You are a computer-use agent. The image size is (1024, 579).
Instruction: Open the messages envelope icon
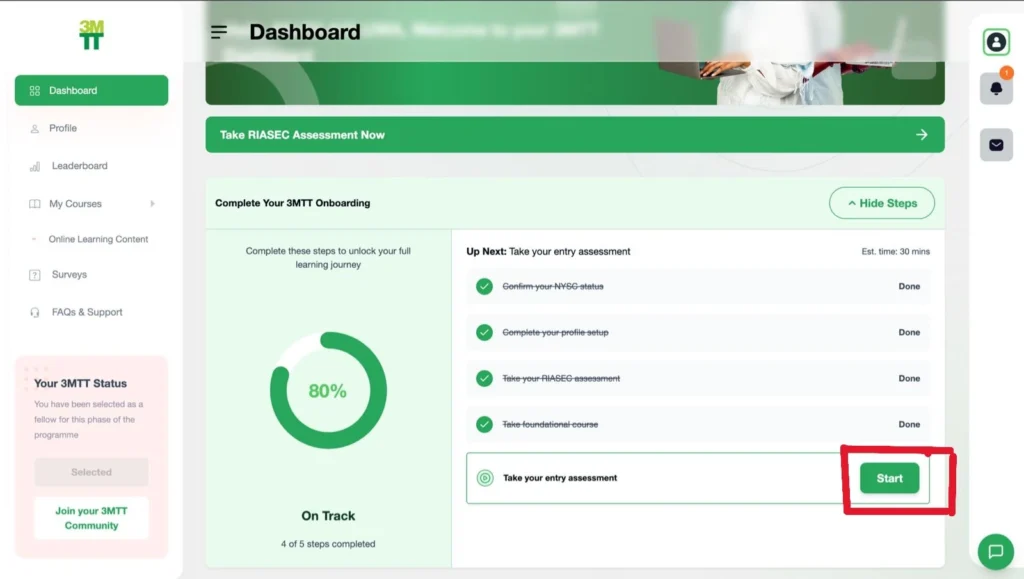coord(996,145)
